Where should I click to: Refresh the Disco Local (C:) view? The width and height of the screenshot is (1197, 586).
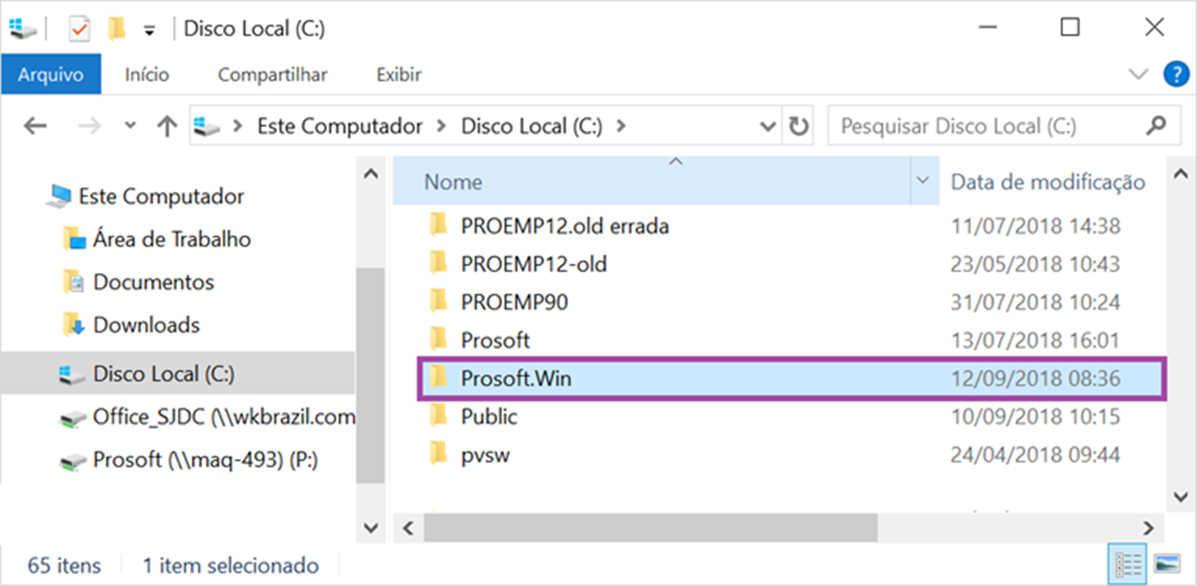click(799, 126)
